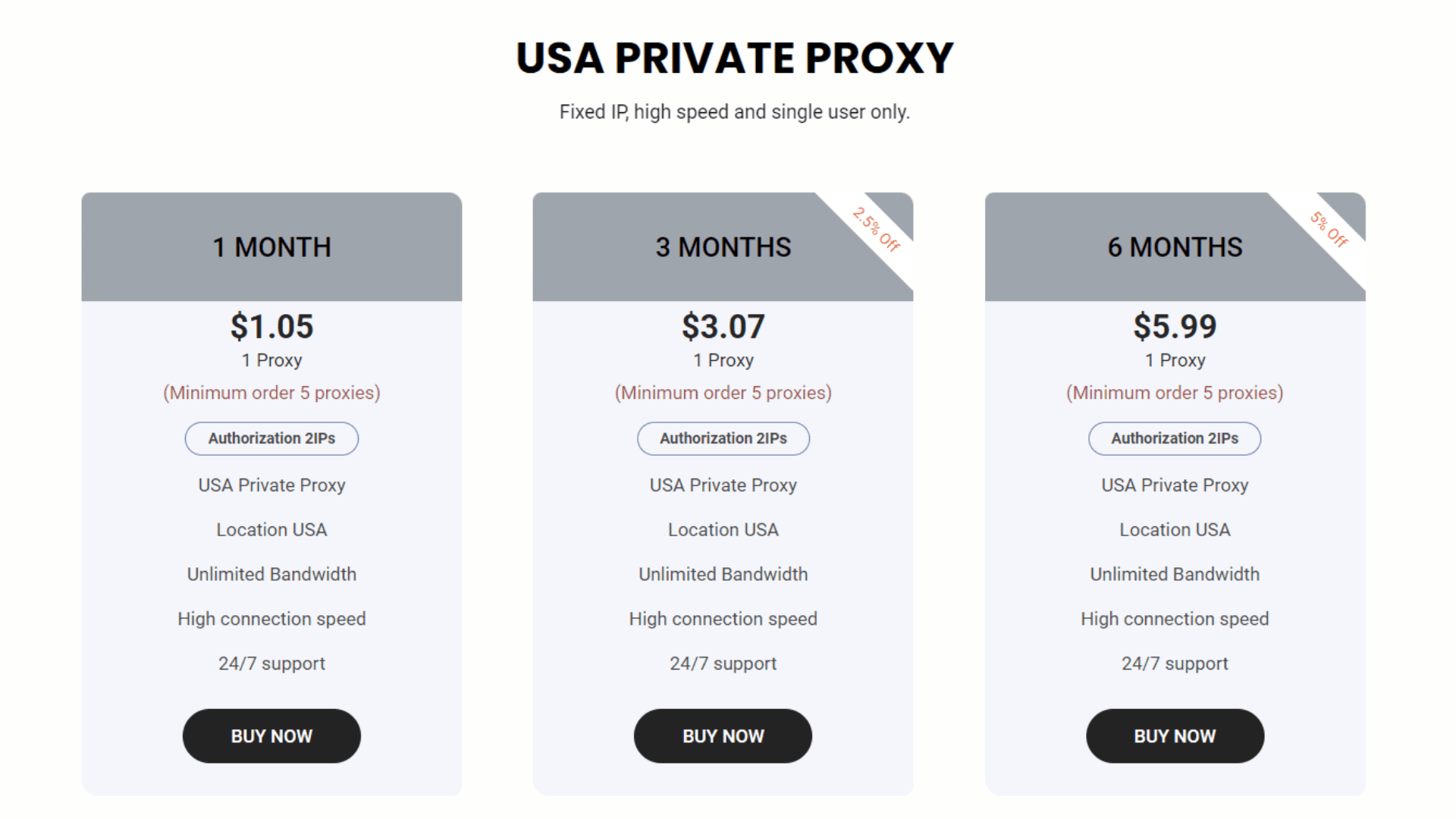This screenshot has width=1456, height=819.
Task: Click BUY NOW under 6 Months plan
Action: pos(1175,736)
